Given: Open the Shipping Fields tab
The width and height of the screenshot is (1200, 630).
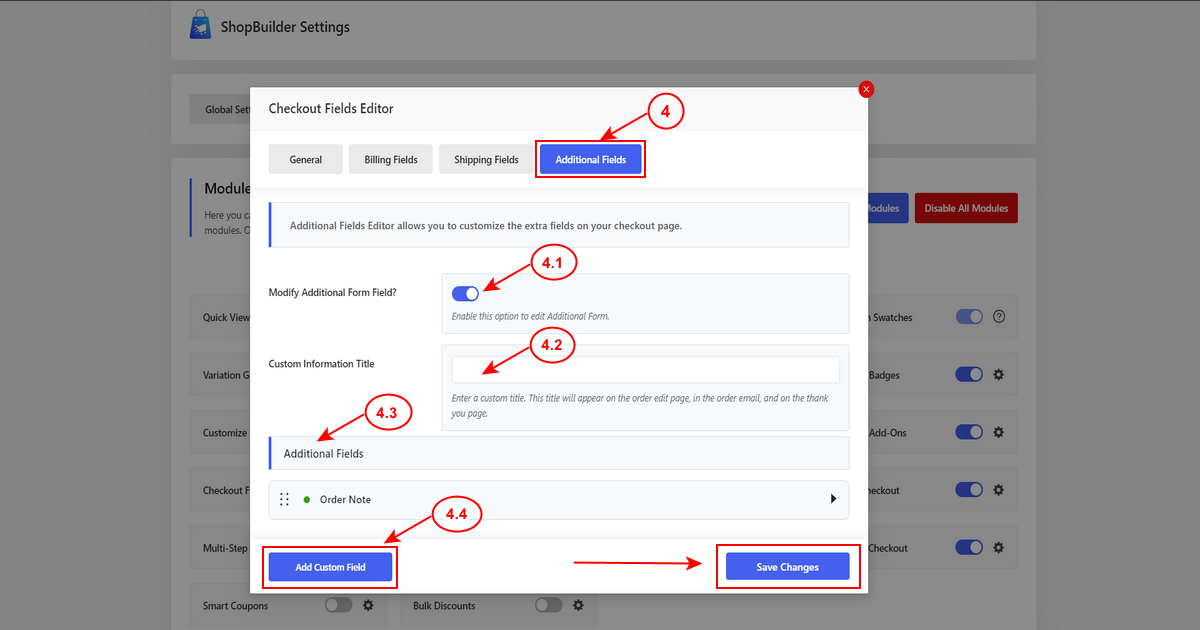Looking at the screenshot, I should tap(486, 160).
